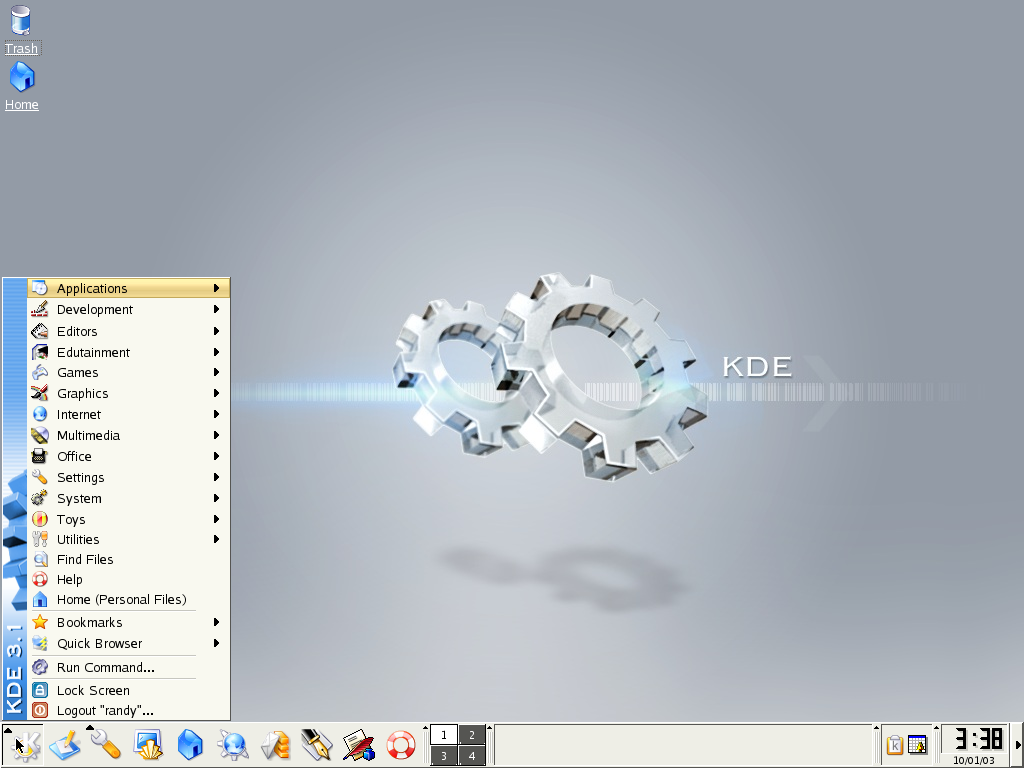This screenshot has width=1024, height=768.
Task: Expand the Multimedia submenu
Action: [x=129, y=435]
